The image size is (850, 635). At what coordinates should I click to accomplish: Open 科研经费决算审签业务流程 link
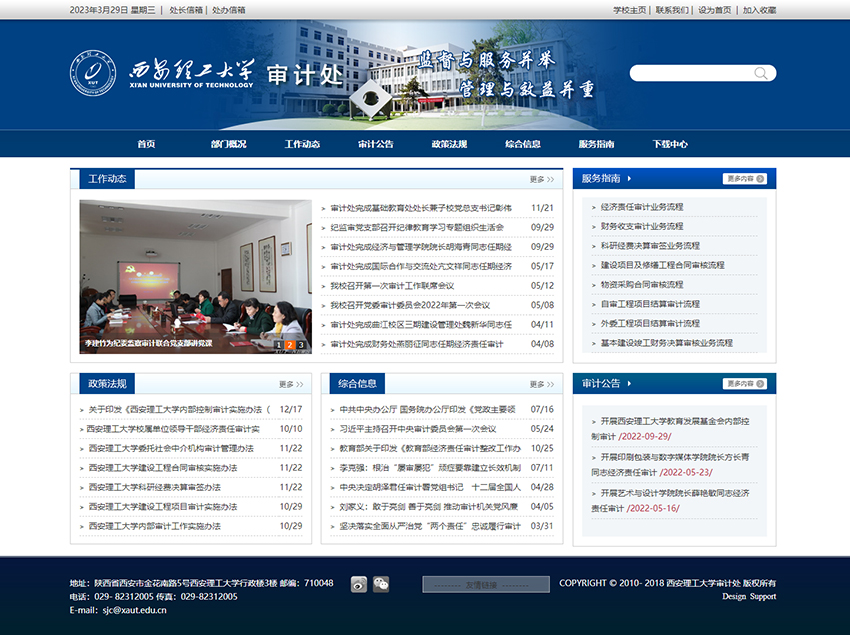[x=650, y=246]
